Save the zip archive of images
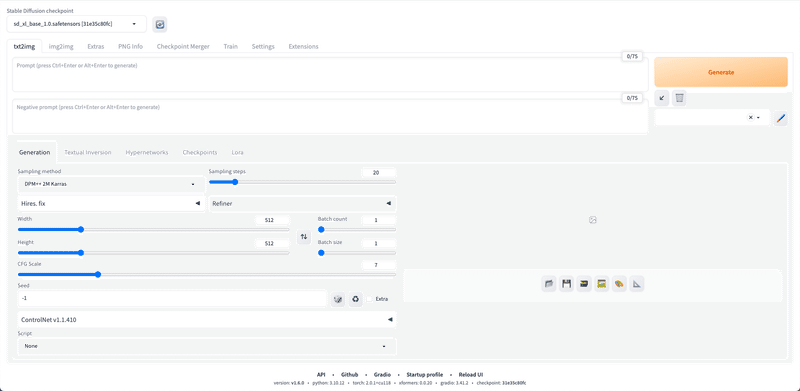This screenshot has width=800, height=391. [584, 284]
